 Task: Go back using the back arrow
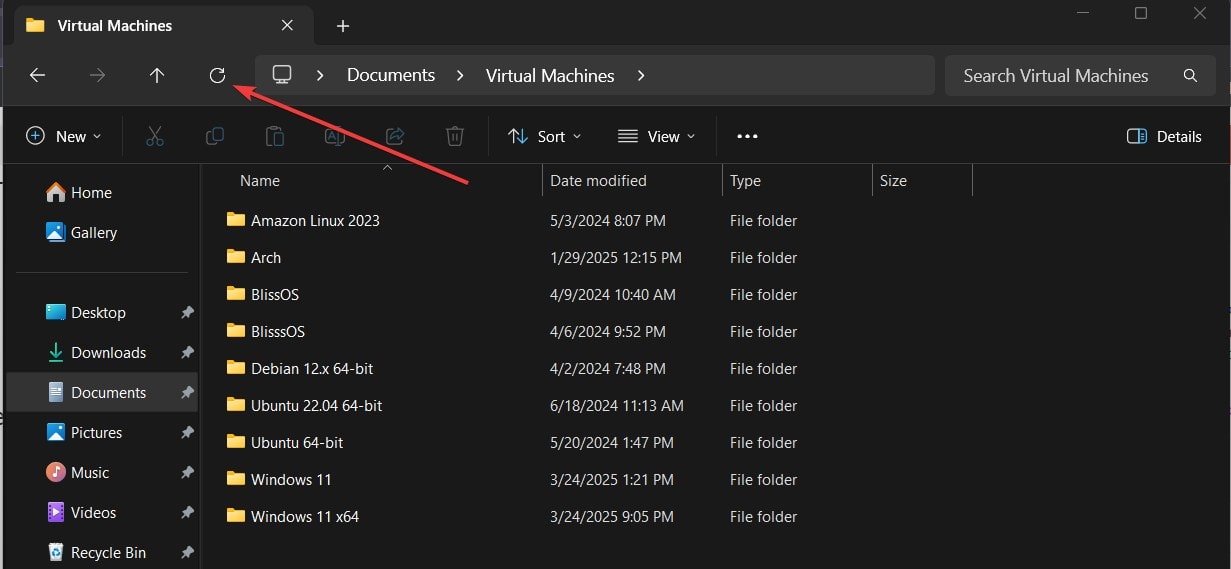pos(38,76)
